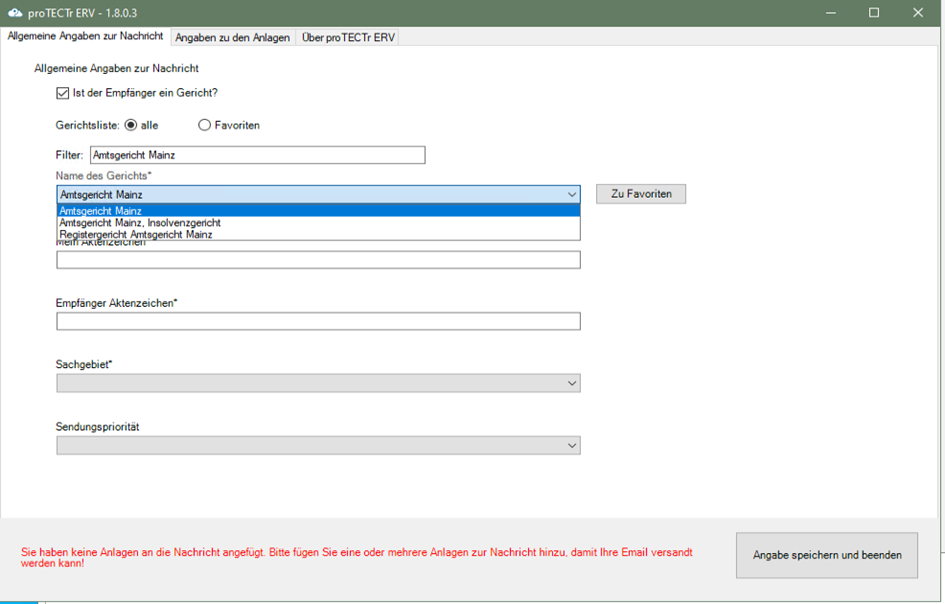
Task: Maximize the proTECTr ERV window
Action: [874, 13]
